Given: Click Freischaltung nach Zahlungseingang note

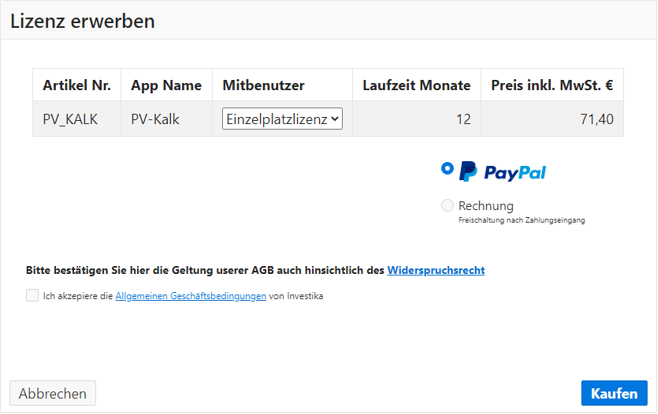Looking at the screenshot, I should click(522, 220).
